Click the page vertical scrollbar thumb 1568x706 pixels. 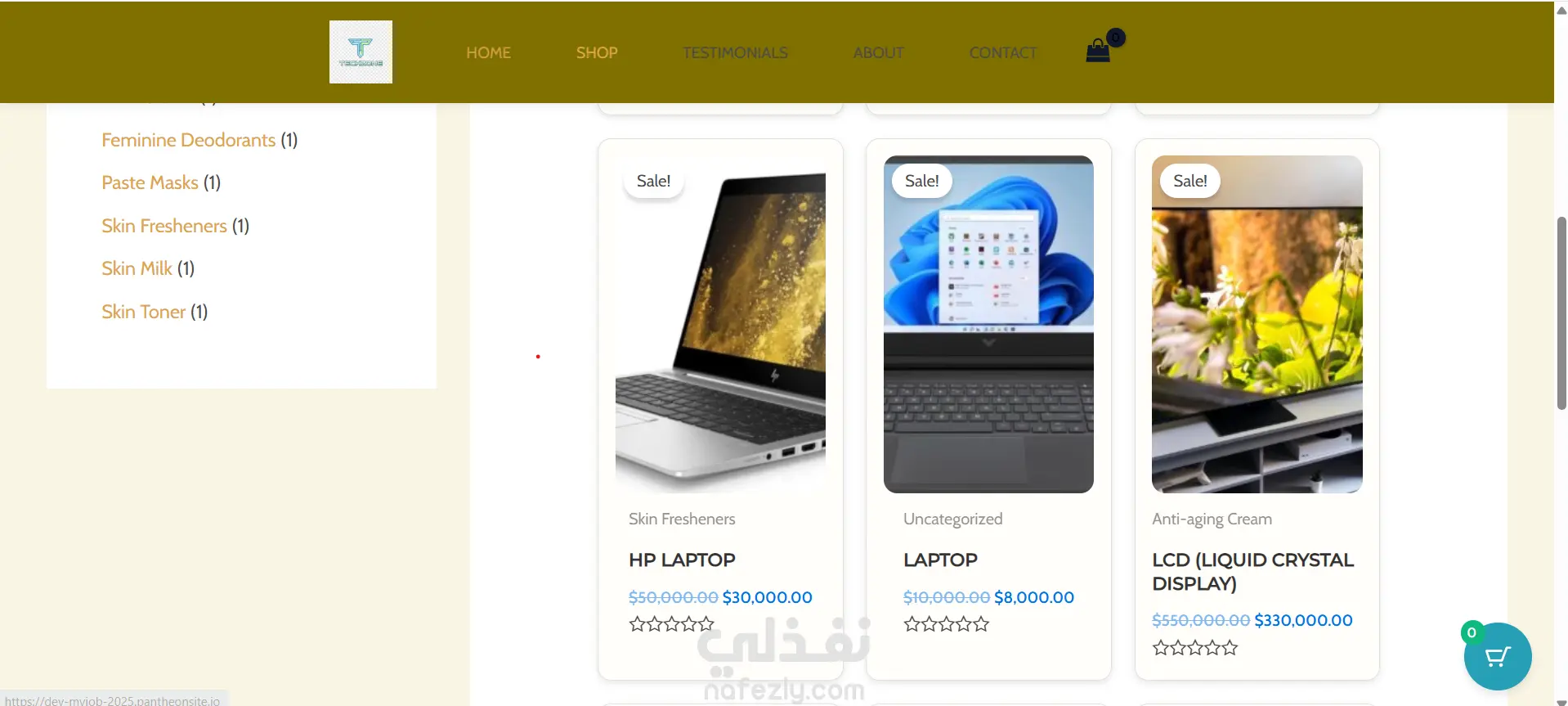(1561, 313)
